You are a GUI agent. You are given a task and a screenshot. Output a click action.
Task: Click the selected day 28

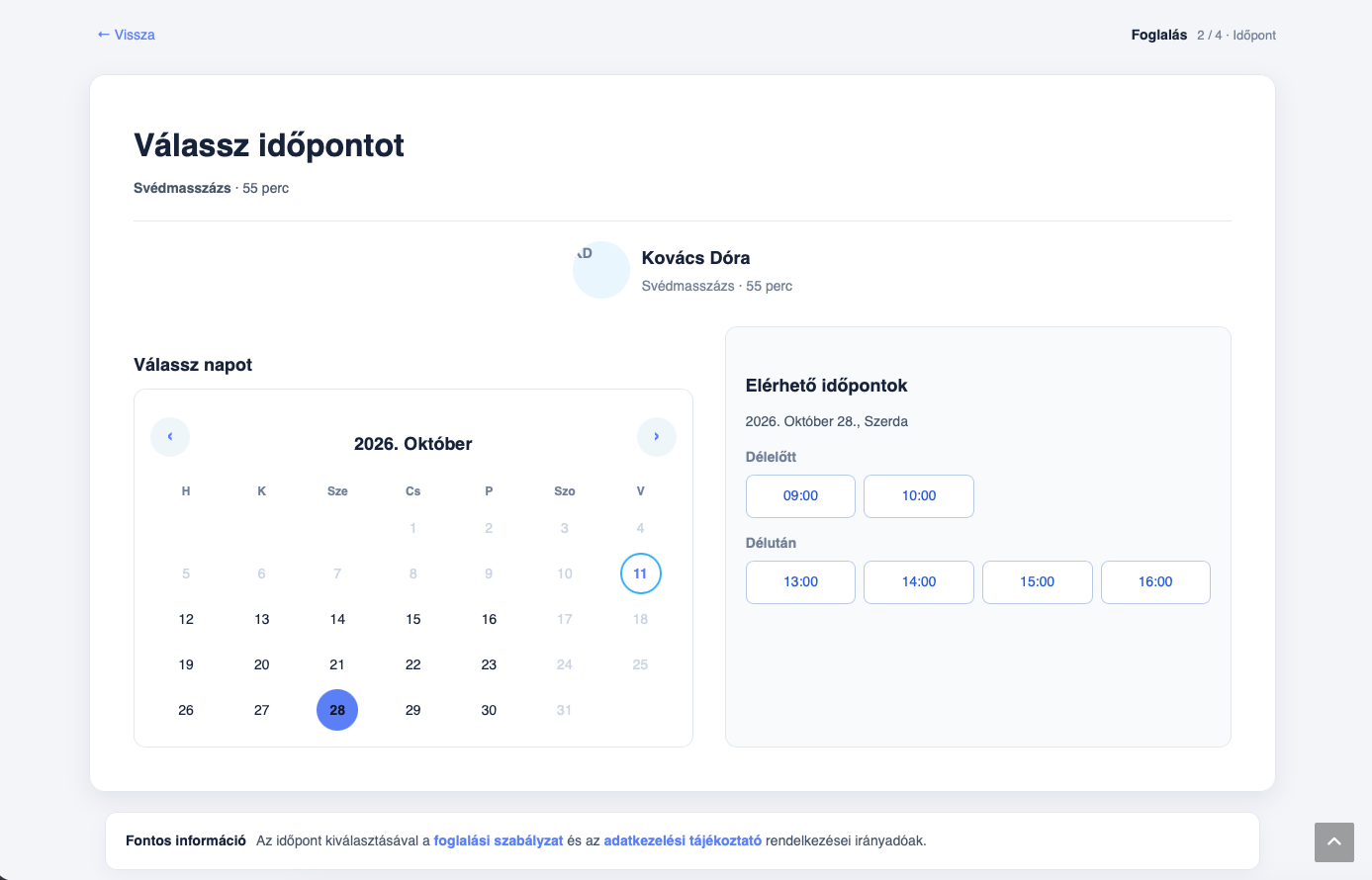(x=337, y=710)
